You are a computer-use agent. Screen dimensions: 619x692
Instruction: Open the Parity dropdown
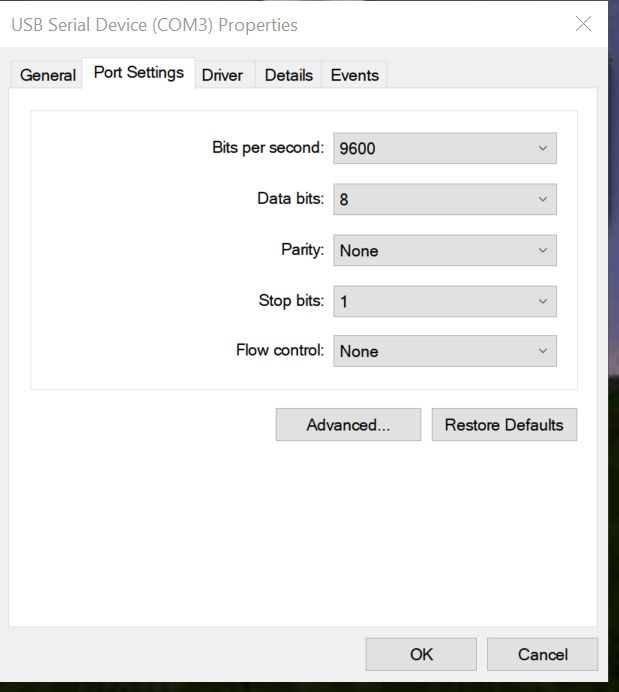point(445,250)
